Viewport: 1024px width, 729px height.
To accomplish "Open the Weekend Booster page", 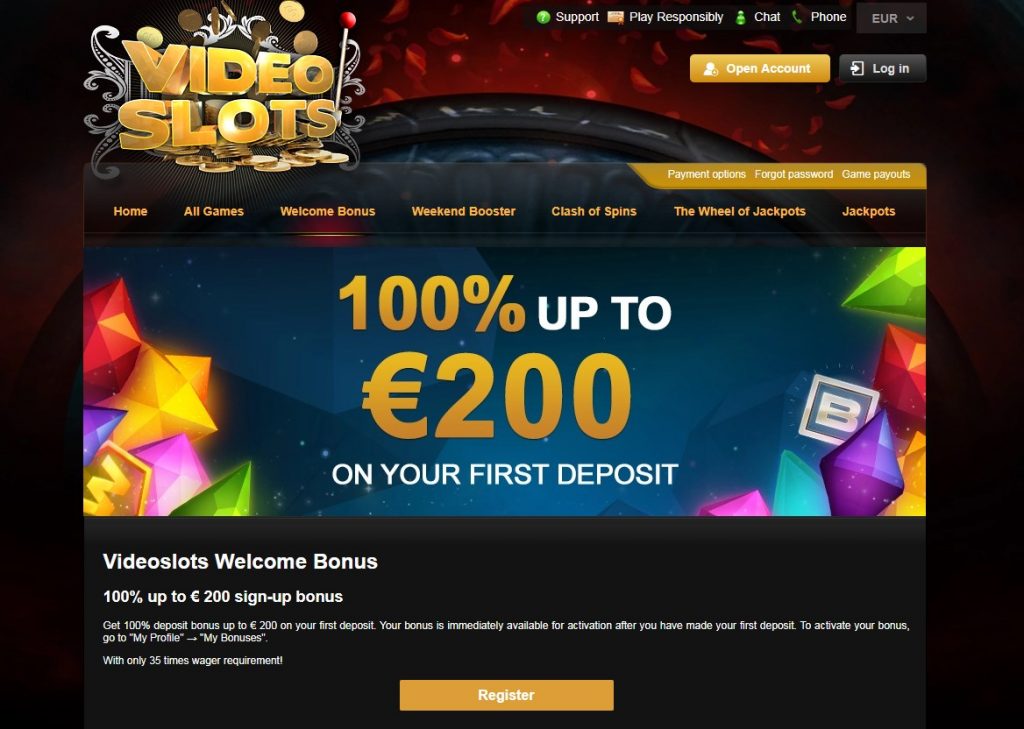I will pos(464,212).
